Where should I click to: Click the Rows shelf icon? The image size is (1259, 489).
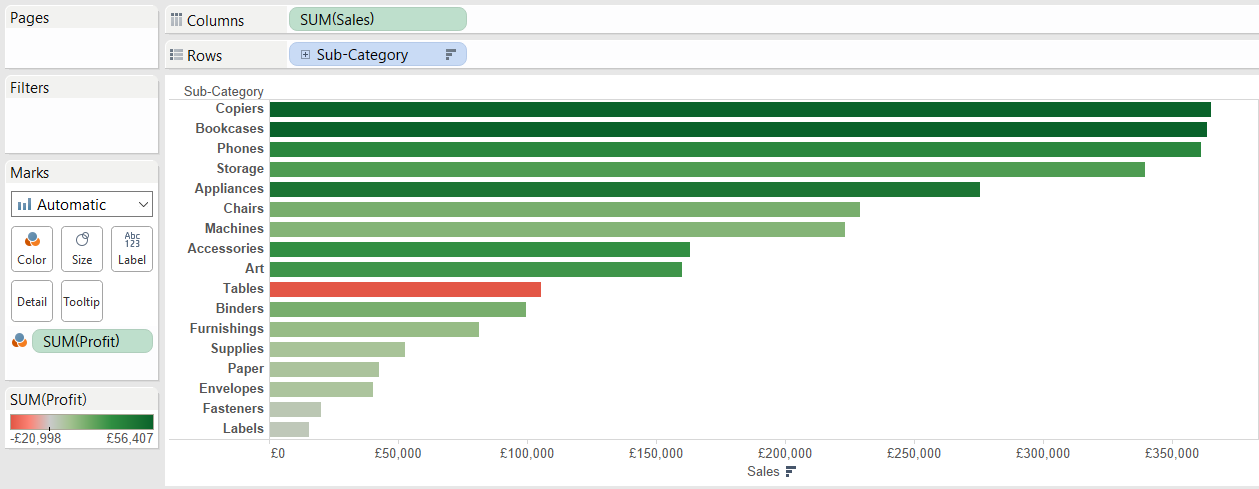177,56
